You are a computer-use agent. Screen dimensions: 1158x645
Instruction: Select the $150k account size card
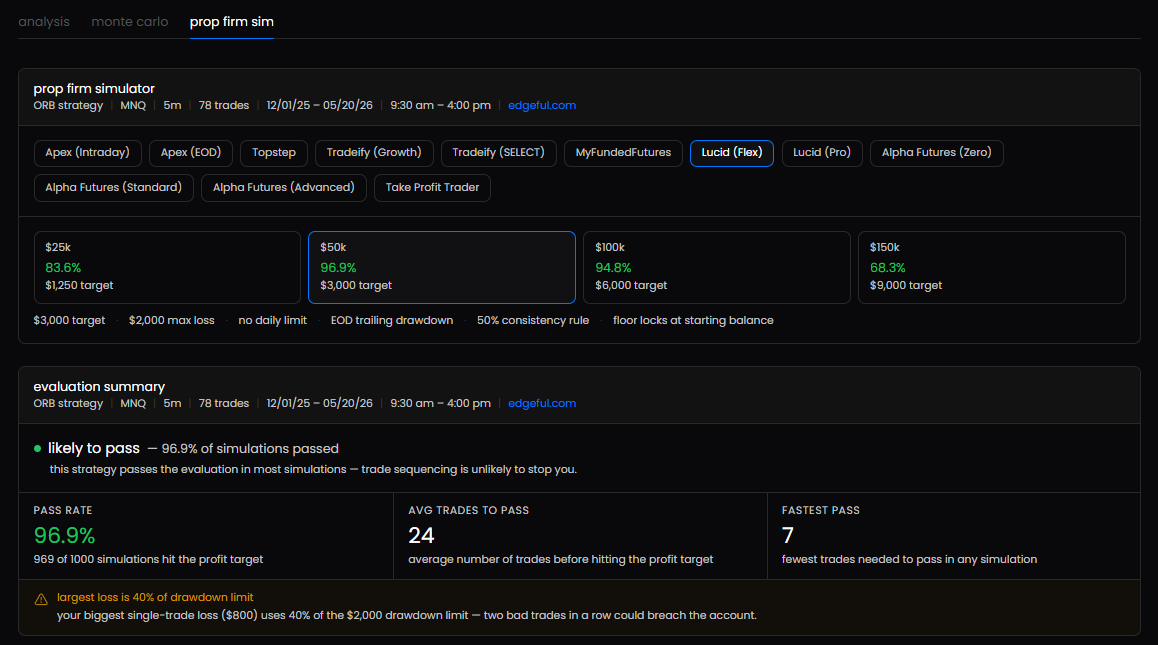click(x=991, y=267)
